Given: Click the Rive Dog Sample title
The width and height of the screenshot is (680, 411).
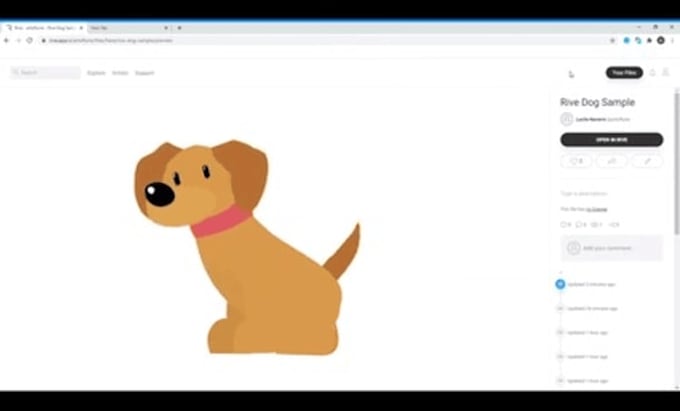Looking at the screenshot, I should 597,102.
